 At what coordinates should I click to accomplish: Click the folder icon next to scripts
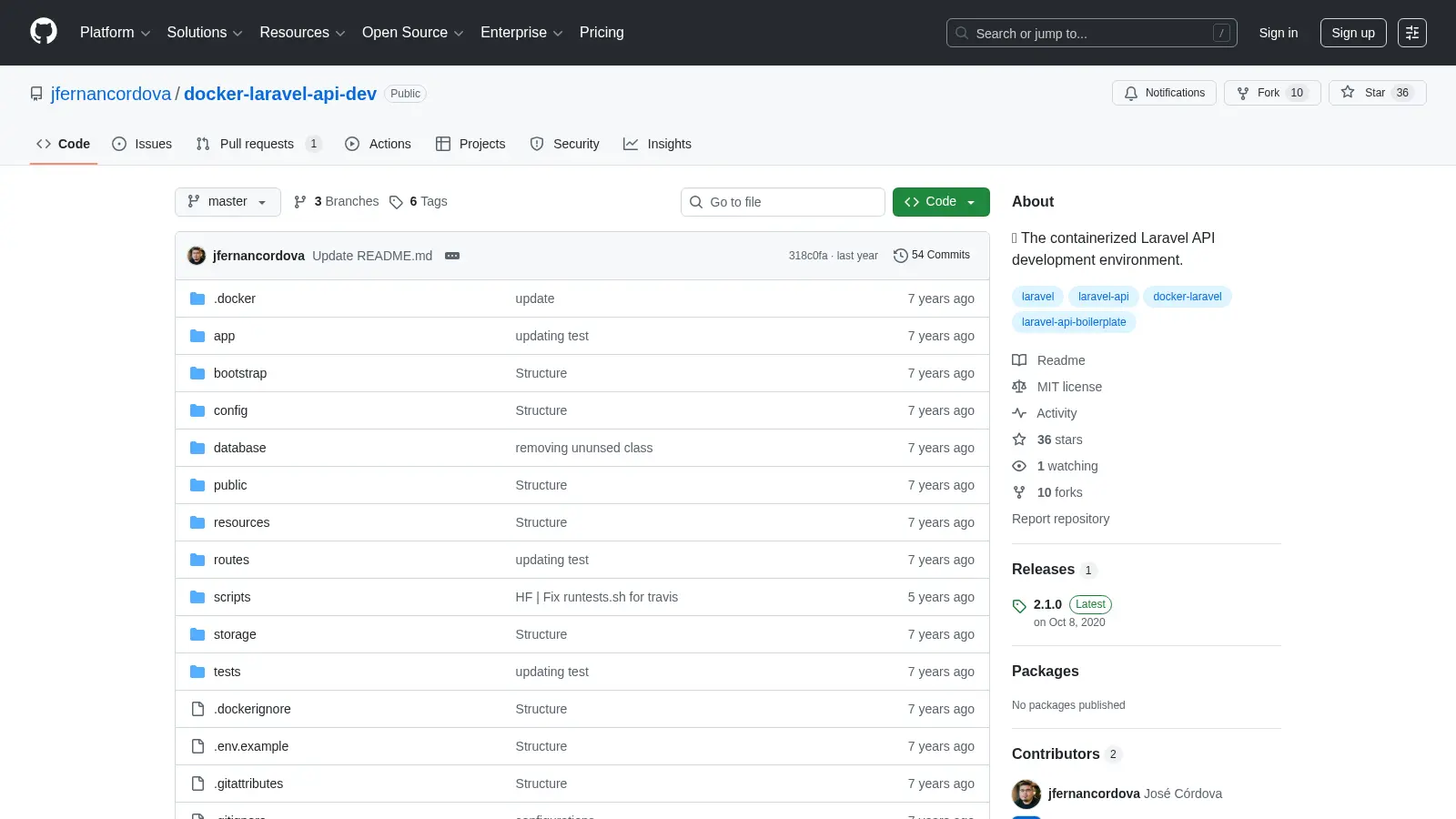coord(197,597)
